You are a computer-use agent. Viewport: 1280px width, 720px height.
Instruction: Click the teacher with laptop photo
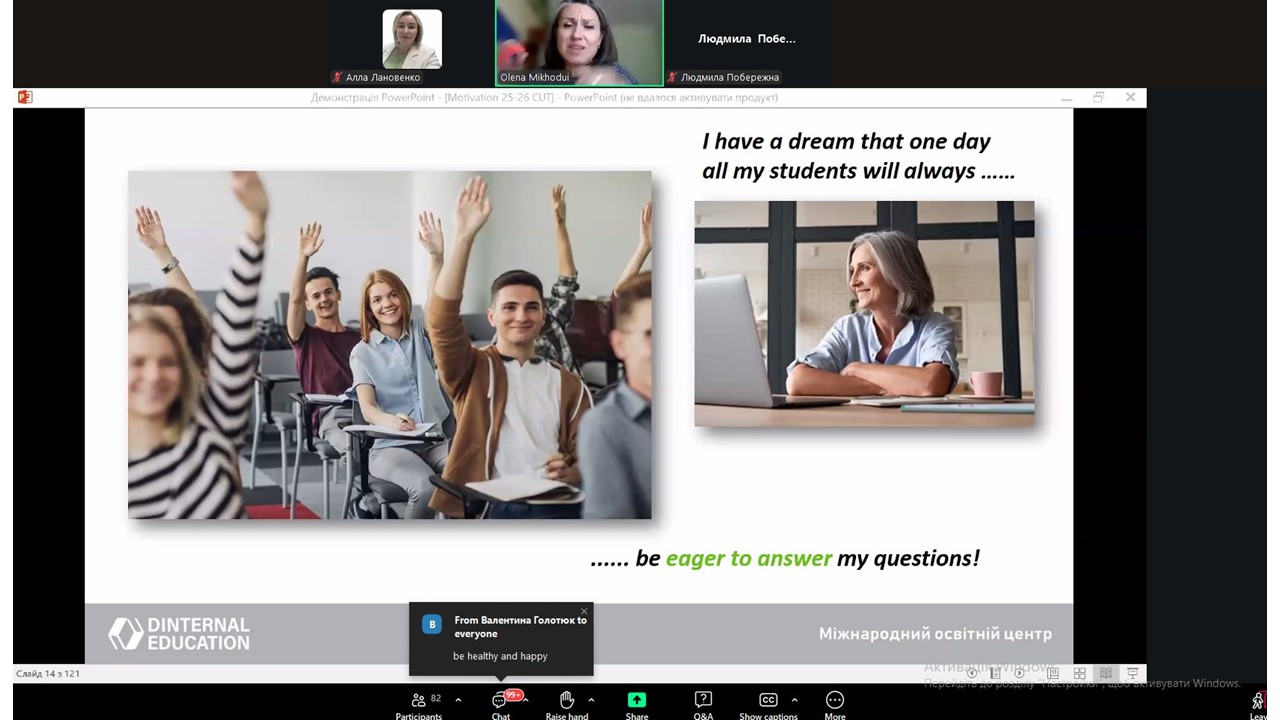coord(864,314)
